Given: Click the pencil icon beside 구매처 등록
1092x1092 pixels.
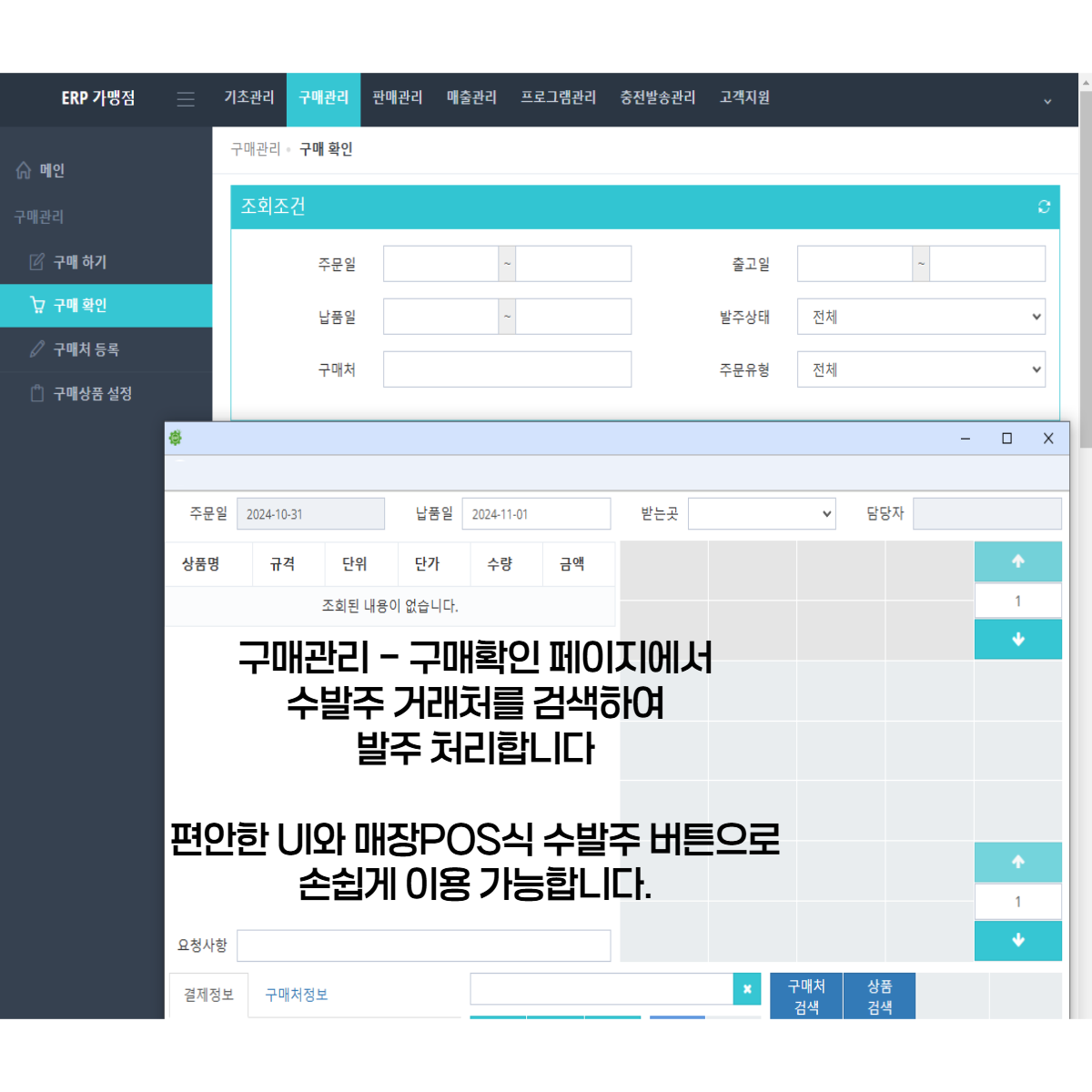Looking at the screenshot, I should 37,349.
